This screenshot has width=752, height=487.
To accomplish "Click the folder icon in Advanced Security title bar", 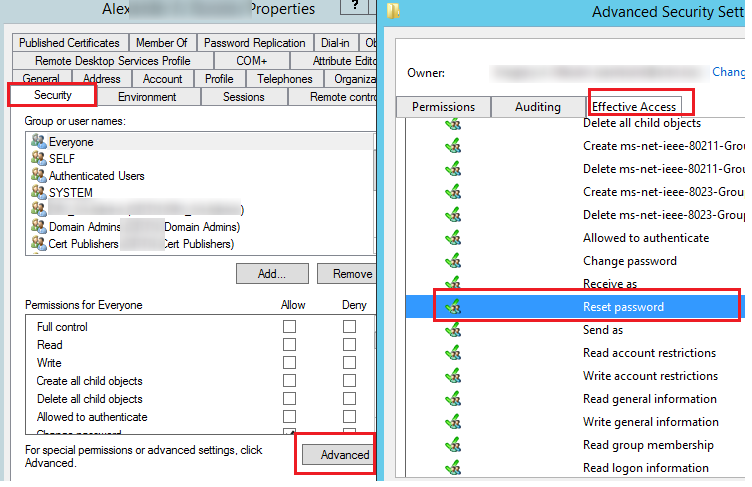I will coord(394,12).
